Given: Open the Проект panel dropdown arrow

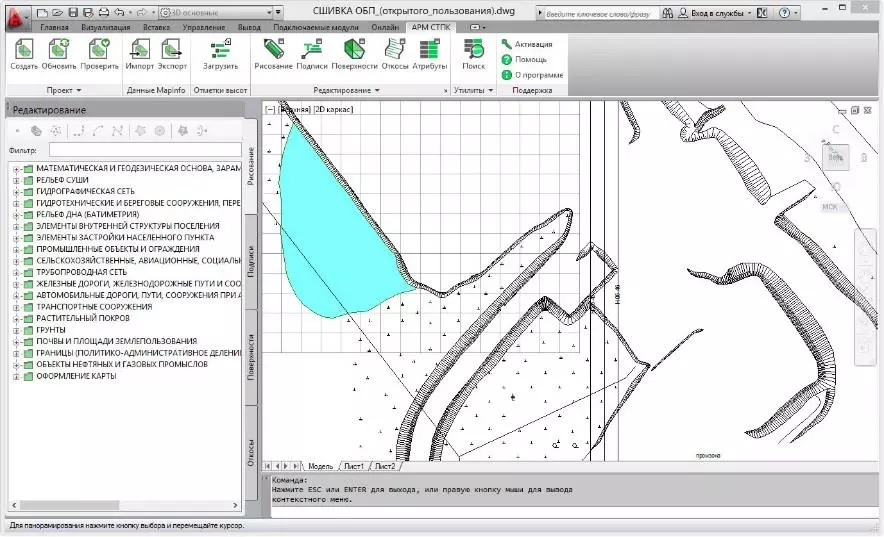Looking at the screenshot, I should (x=79, y=90).
